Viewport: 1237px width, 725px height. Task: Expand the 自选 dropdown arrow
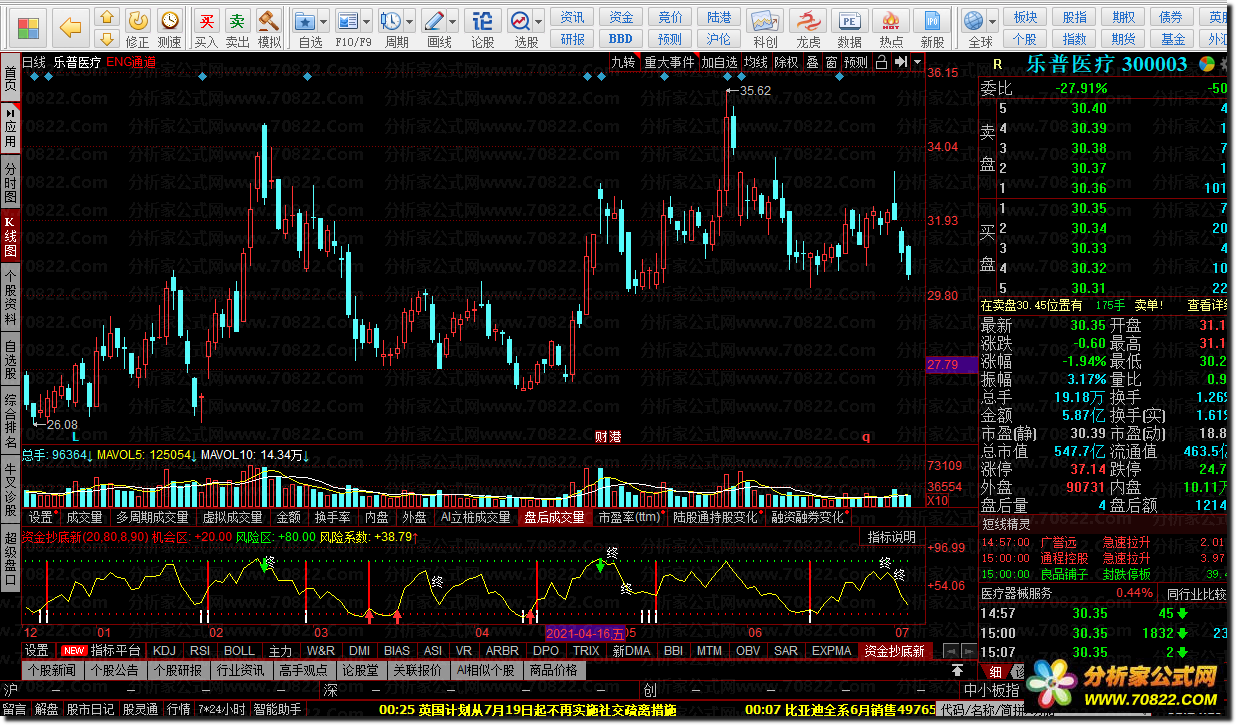(325, 21)
